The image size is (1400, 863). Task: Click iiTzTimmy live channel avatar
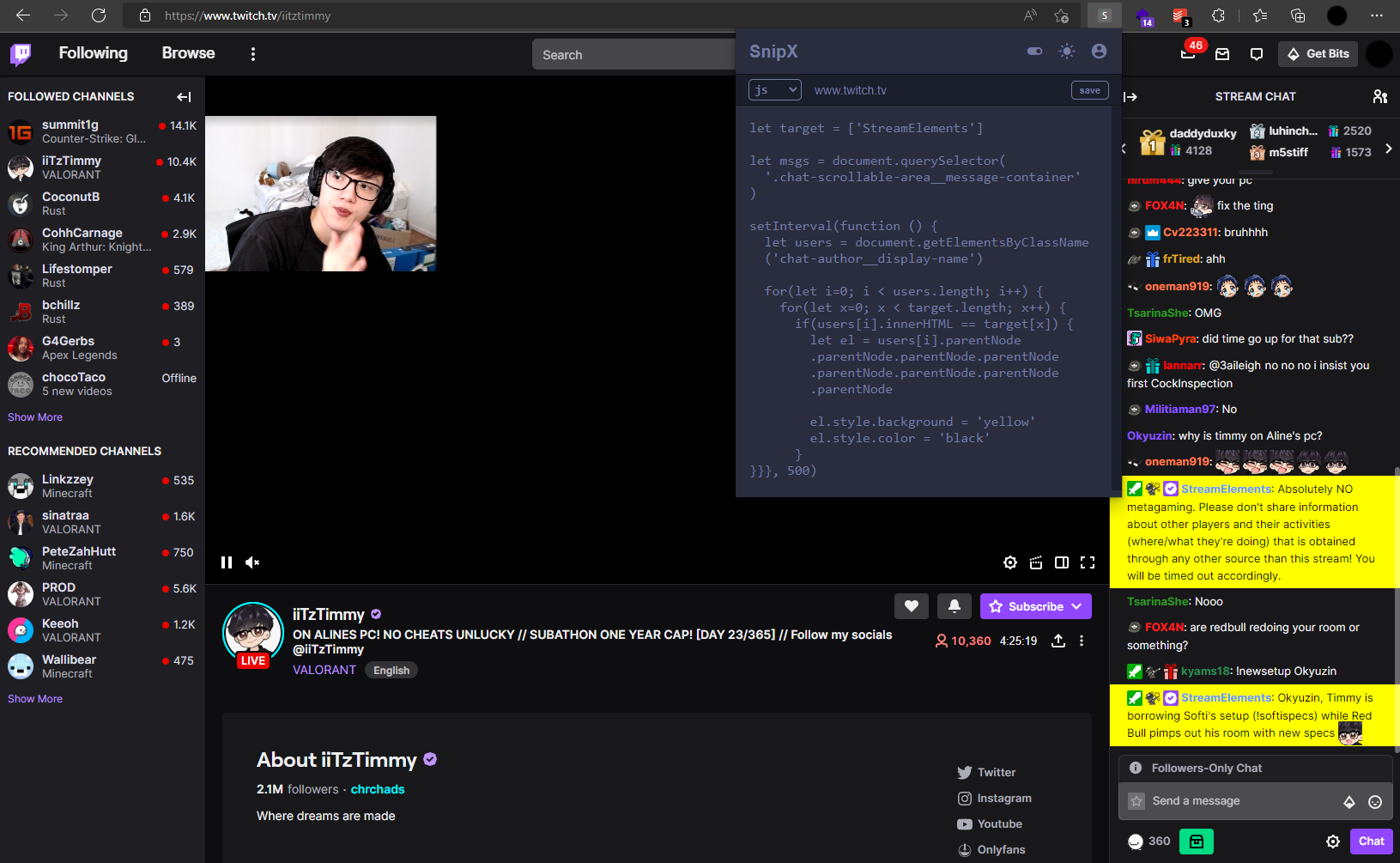(253, 633)
